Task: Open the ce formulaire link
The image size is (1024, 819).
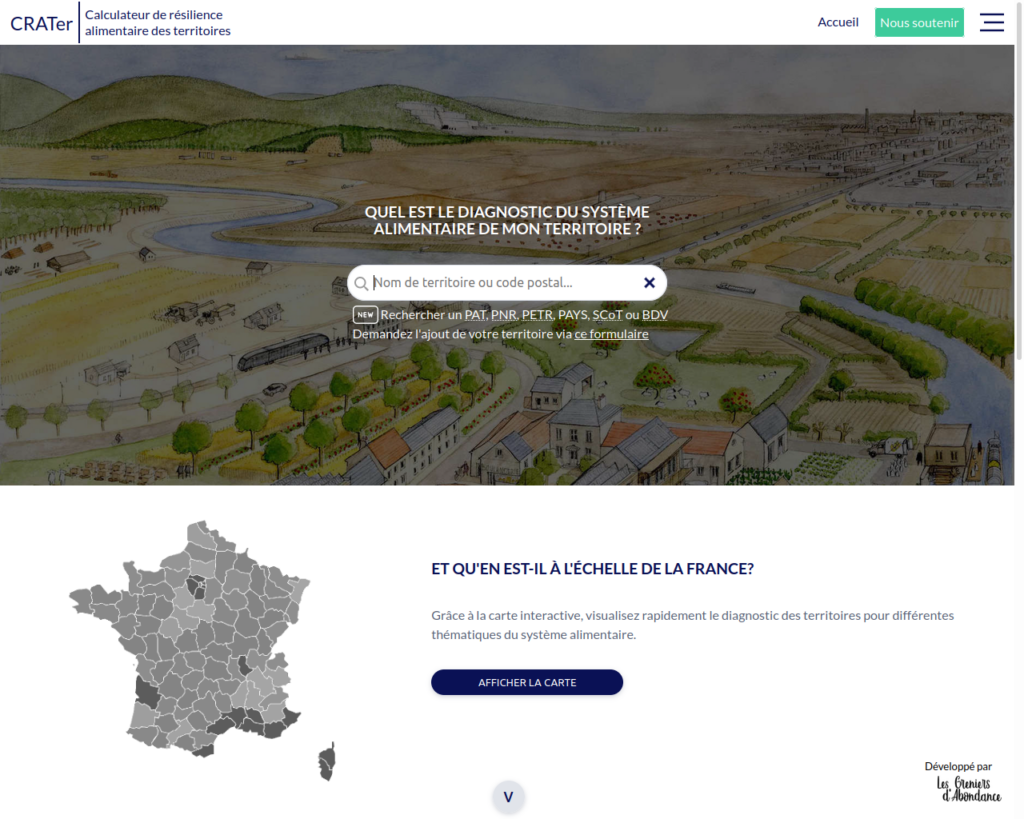Action: pos(611,334)
